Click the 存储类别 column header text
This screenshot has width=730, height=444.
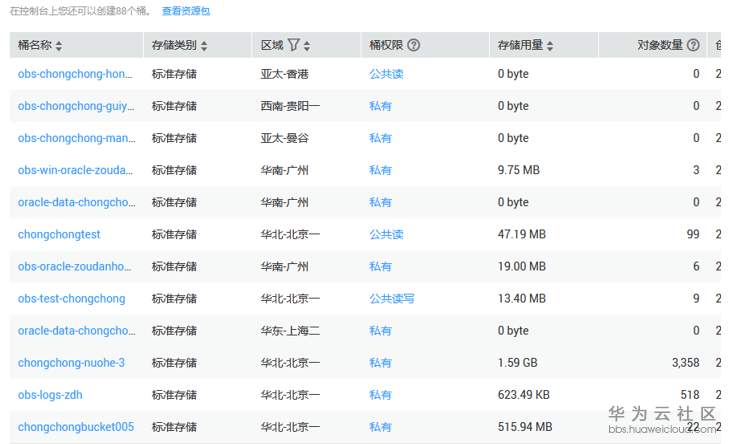175,45
